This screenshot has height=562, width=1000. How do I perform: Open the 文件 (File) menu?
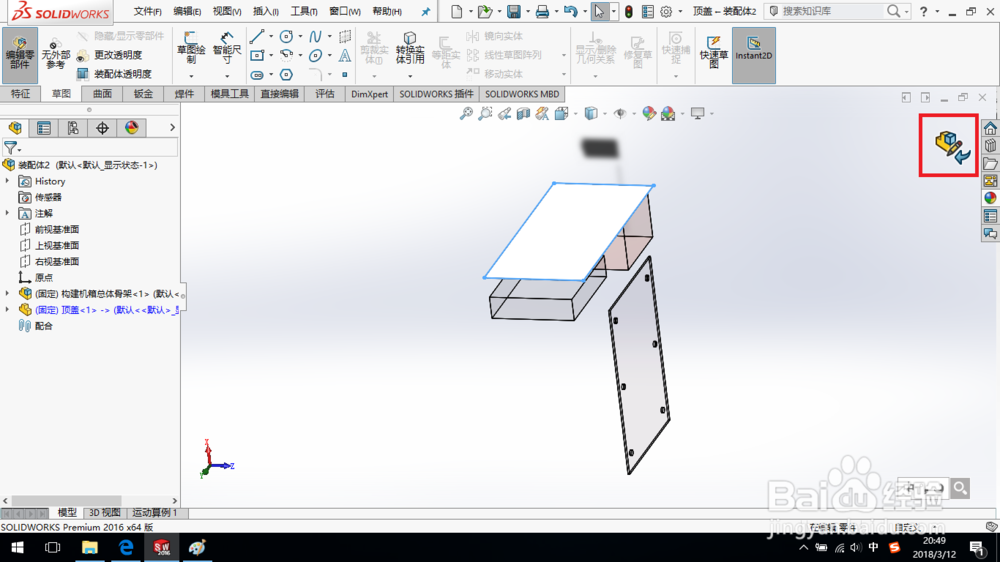[x=147, y=11]
